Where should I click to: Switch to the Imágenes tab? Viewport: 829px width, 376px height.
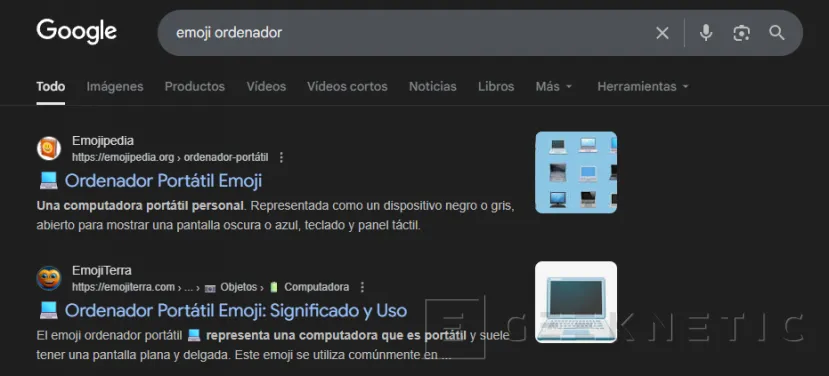point(115,87)
